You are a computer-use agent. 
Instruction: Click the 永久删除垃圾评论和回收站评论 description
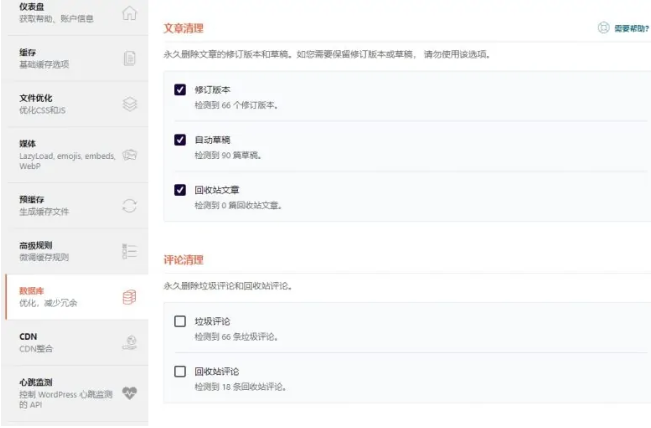(228, 286)
